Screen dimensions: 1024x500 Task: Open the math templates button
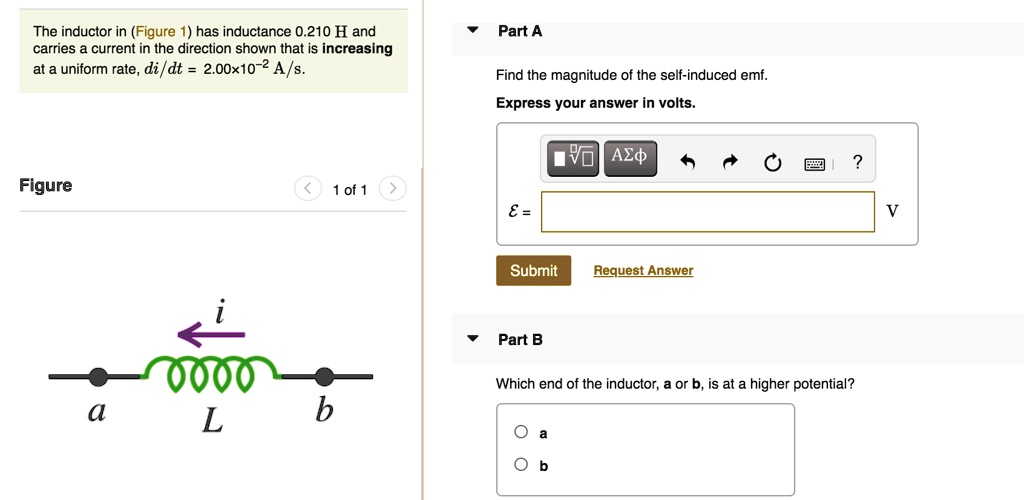click(x=573, y=157)
